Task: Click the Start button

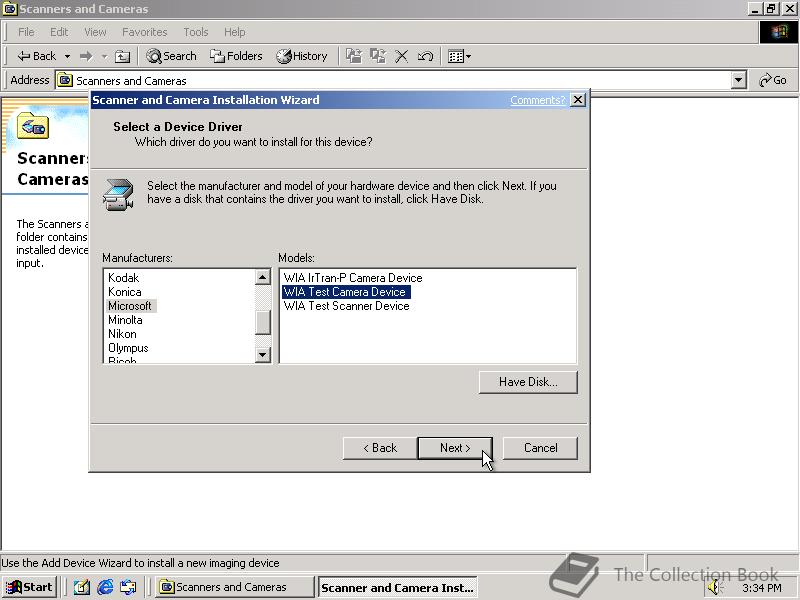Action: [x=29, y=587]
